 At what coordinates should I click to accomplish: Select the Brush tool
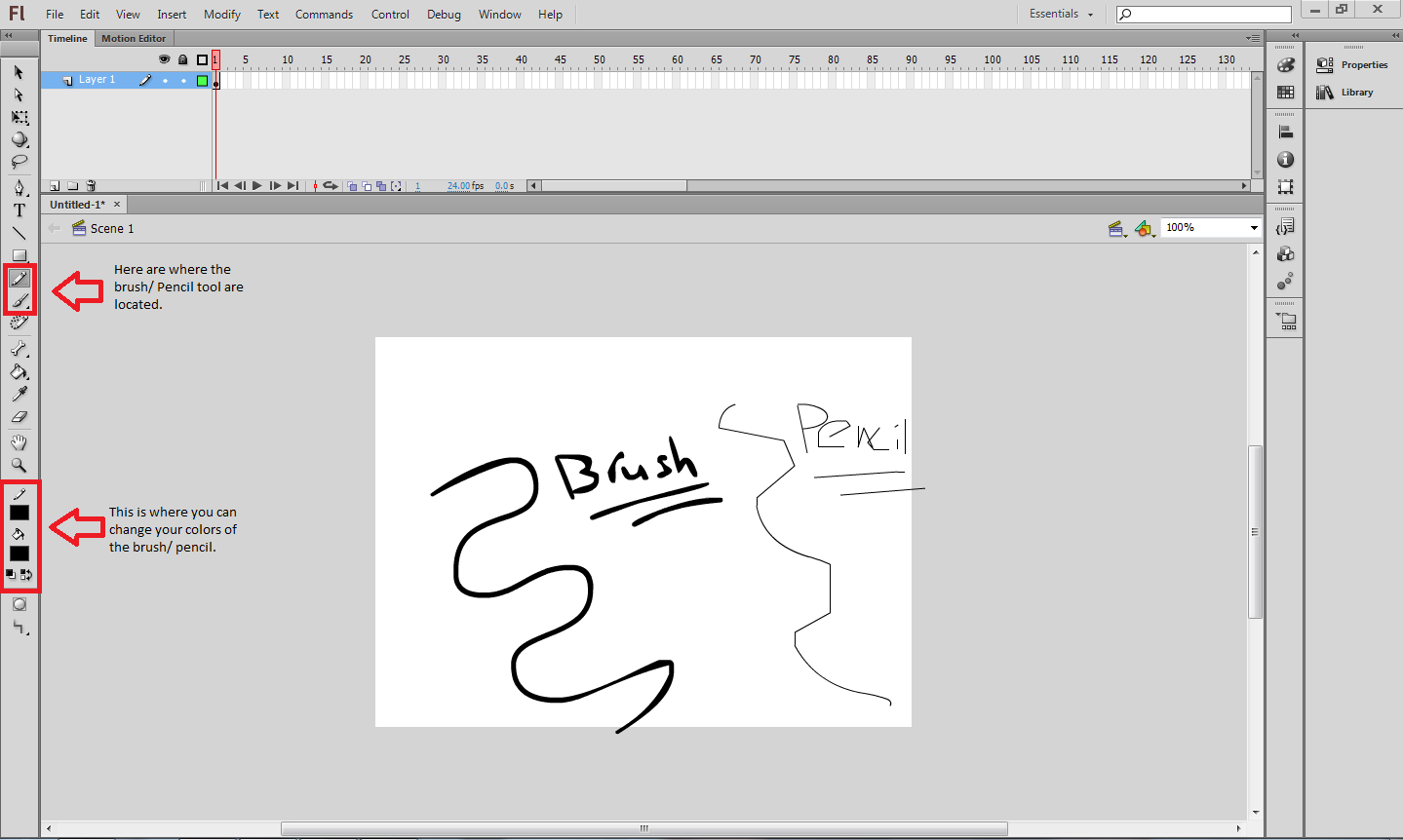tap(19, 301)
